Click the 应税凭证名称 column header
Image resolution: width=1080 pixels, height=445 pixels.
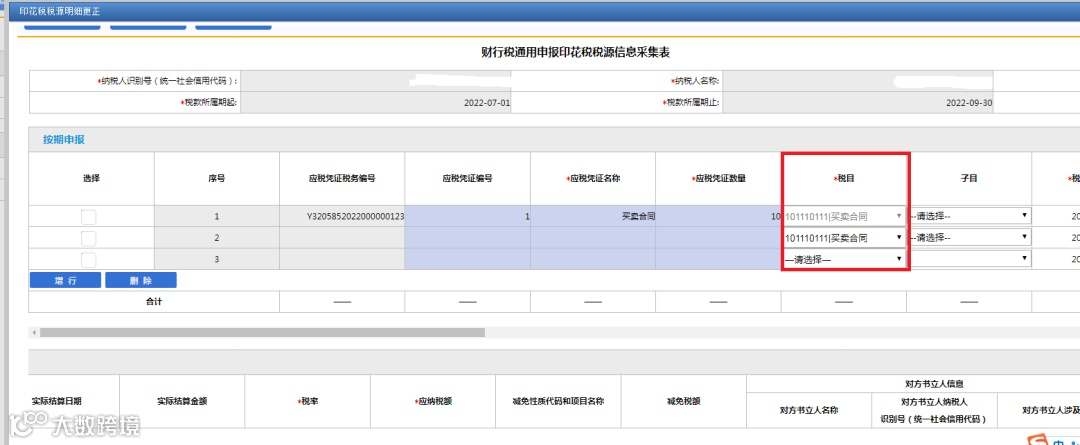[593, 178]
